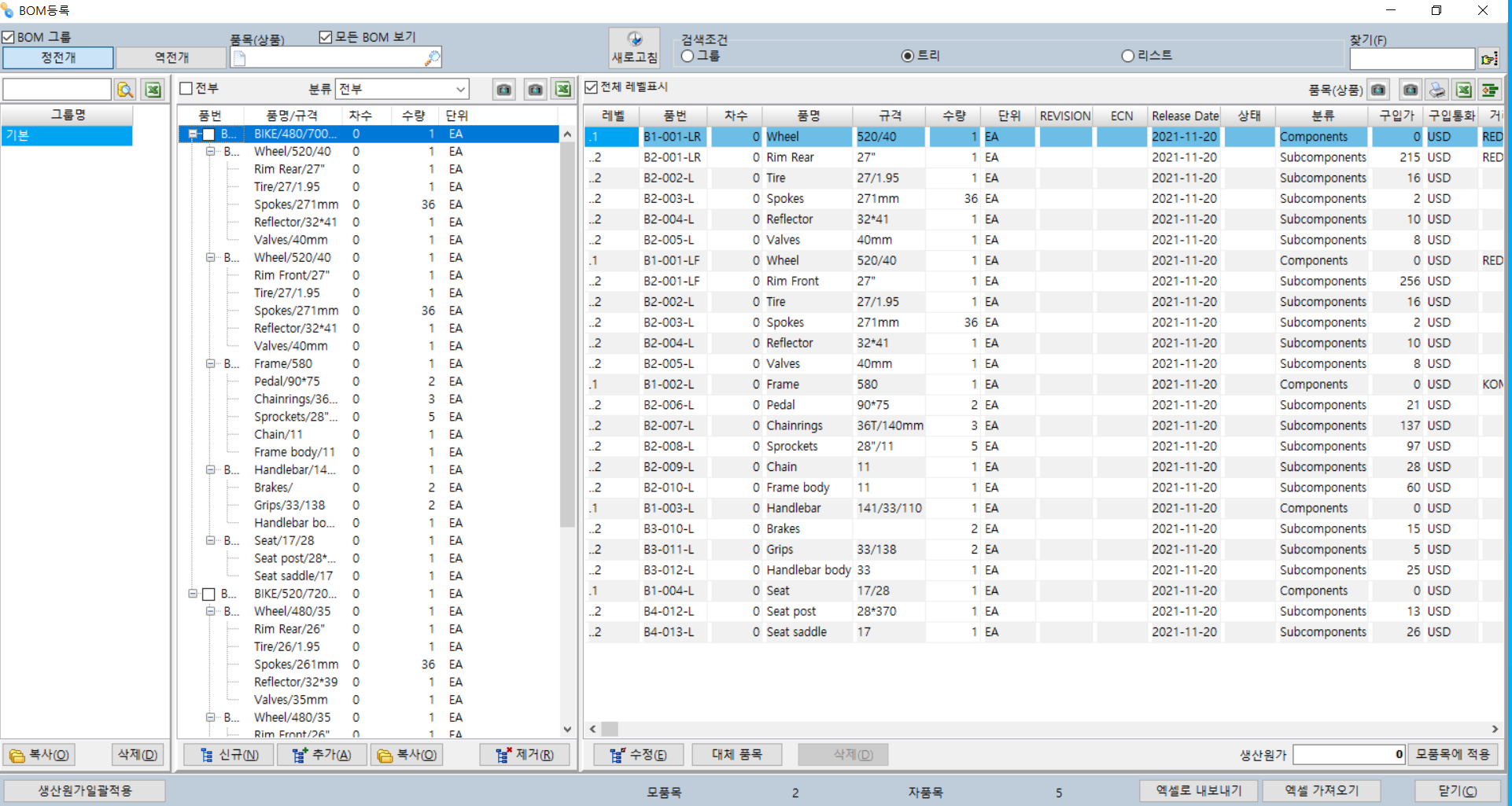
Task: Collapse Wheel/520/40 node above Rim Rear/27"
Action: (x=211, y=152)
